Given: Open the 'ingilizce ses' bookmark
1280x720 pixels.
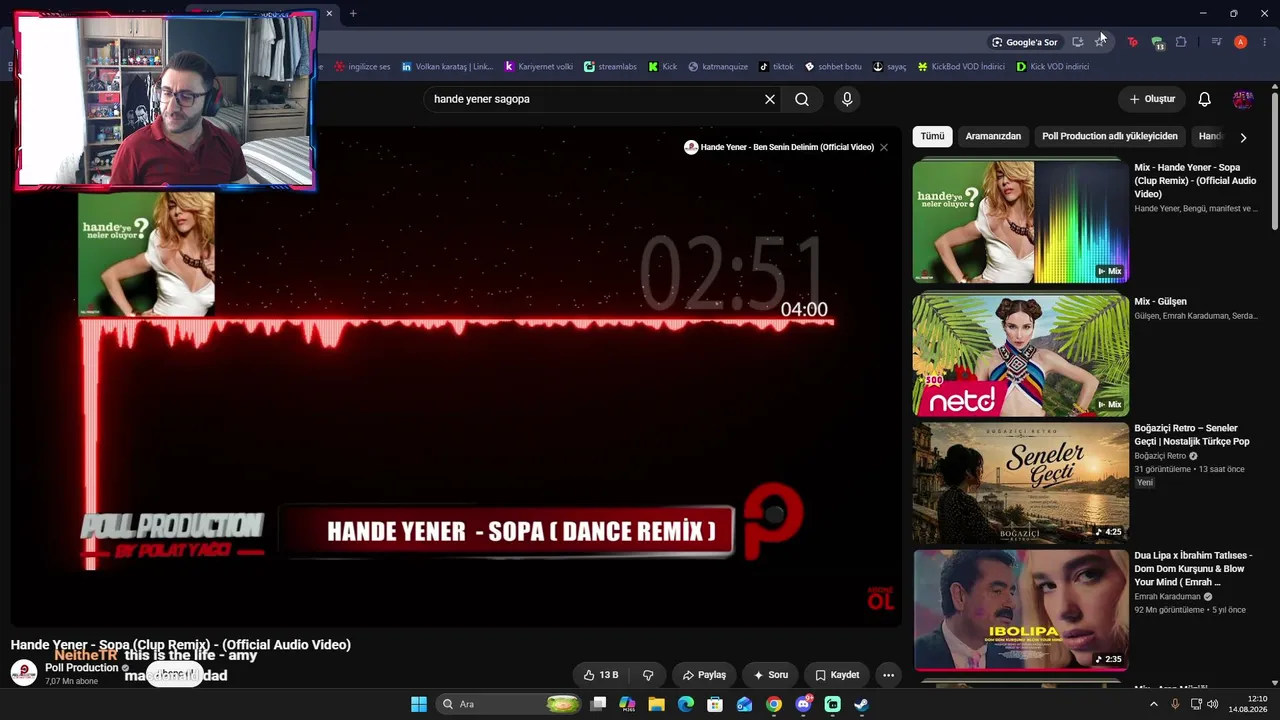Looking at the screenshot, I should pos(362,67).
